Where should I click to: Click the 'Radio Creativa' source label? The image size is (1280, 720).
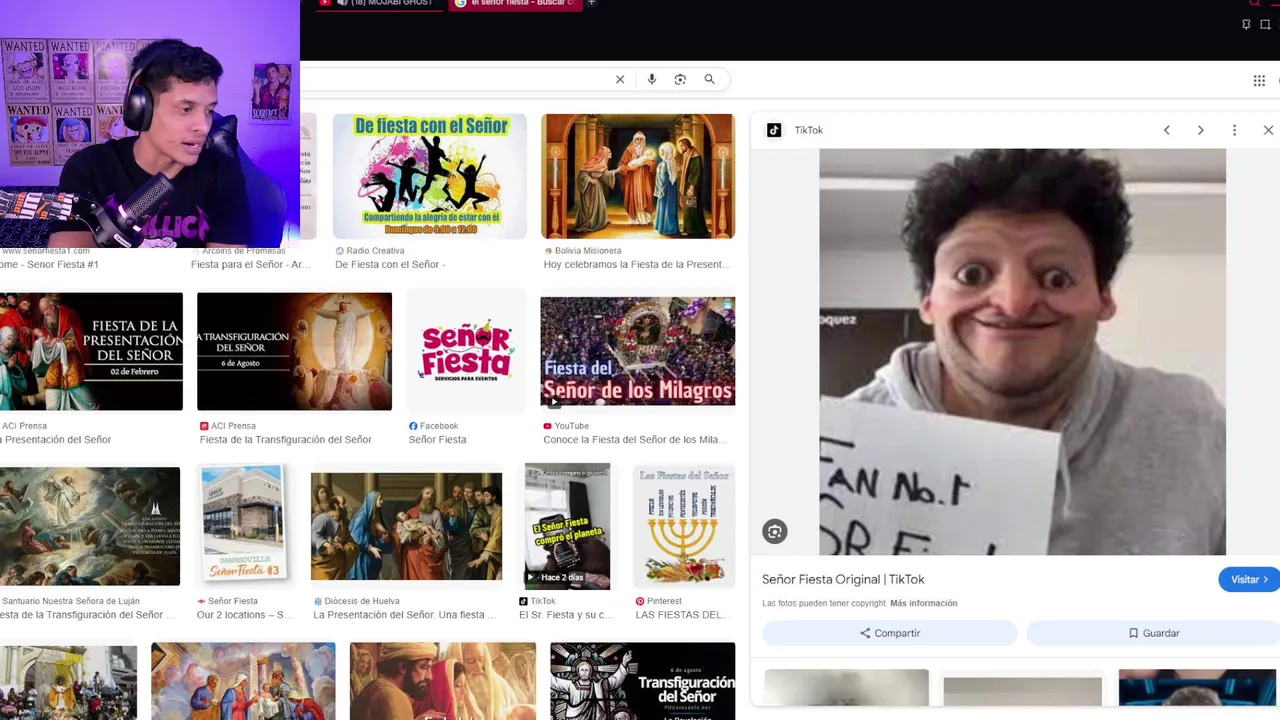[x=376, y=251]
